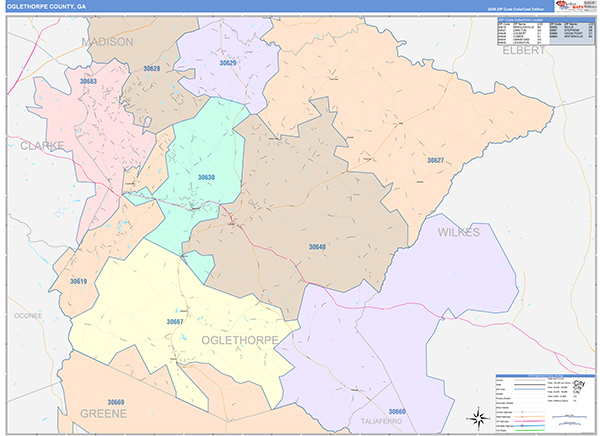Click the WILKES county label
This screenshot has height=436, width=600.
[x=459, y=232]
